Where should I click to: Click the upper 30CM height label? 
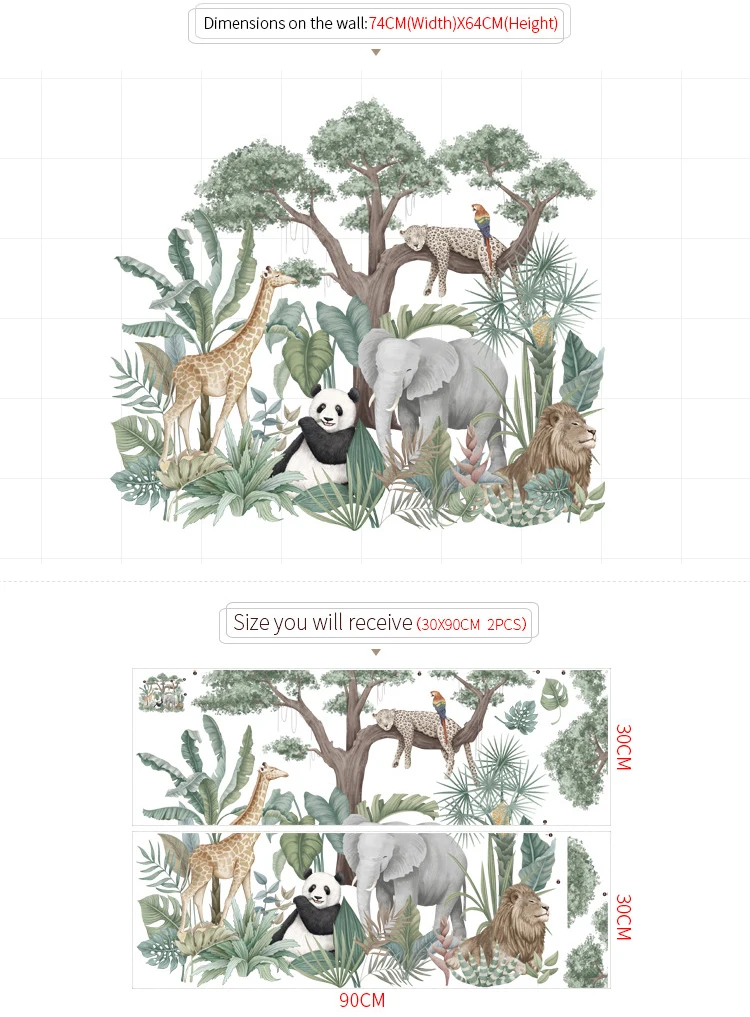tap(623, 747)
